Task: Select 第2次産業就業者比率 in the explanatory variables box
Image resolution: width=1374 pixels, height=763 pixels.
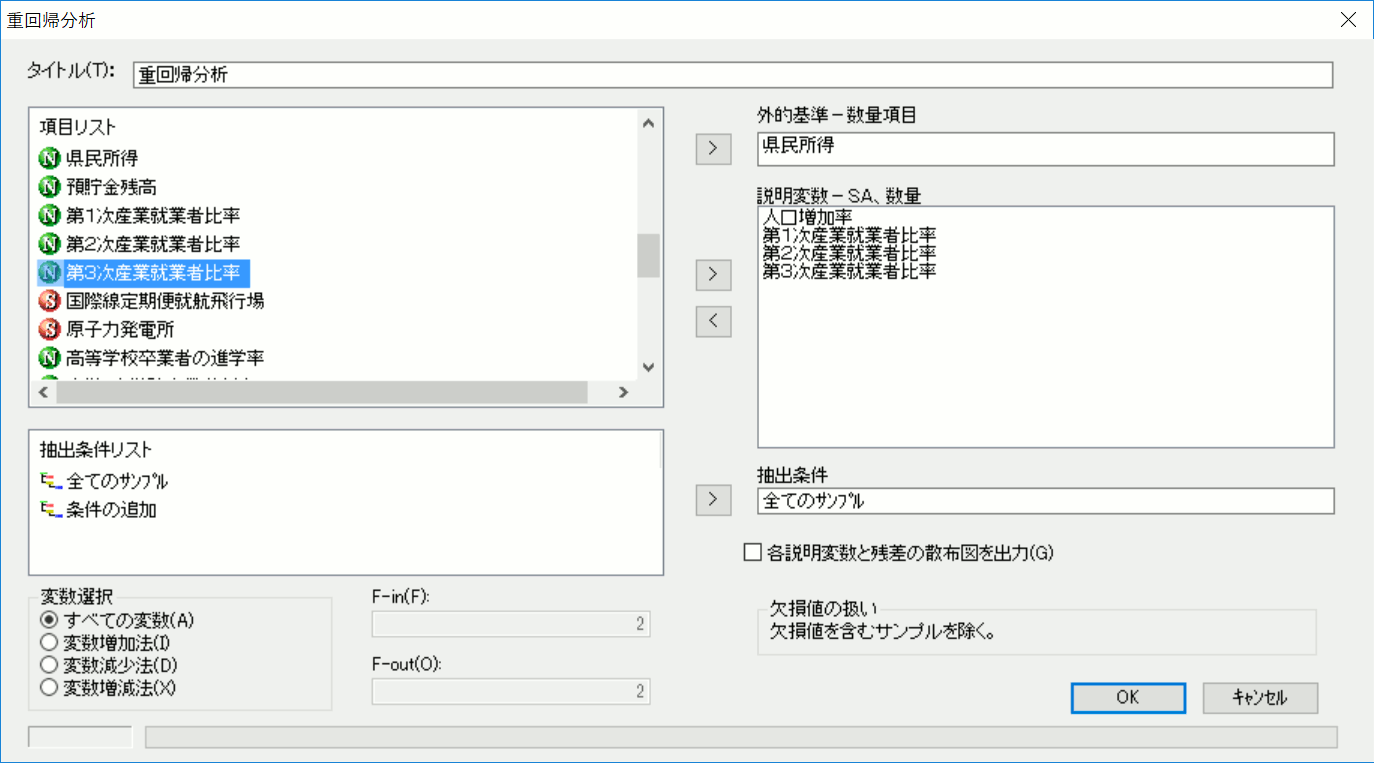Action: [x=849, y=253]
